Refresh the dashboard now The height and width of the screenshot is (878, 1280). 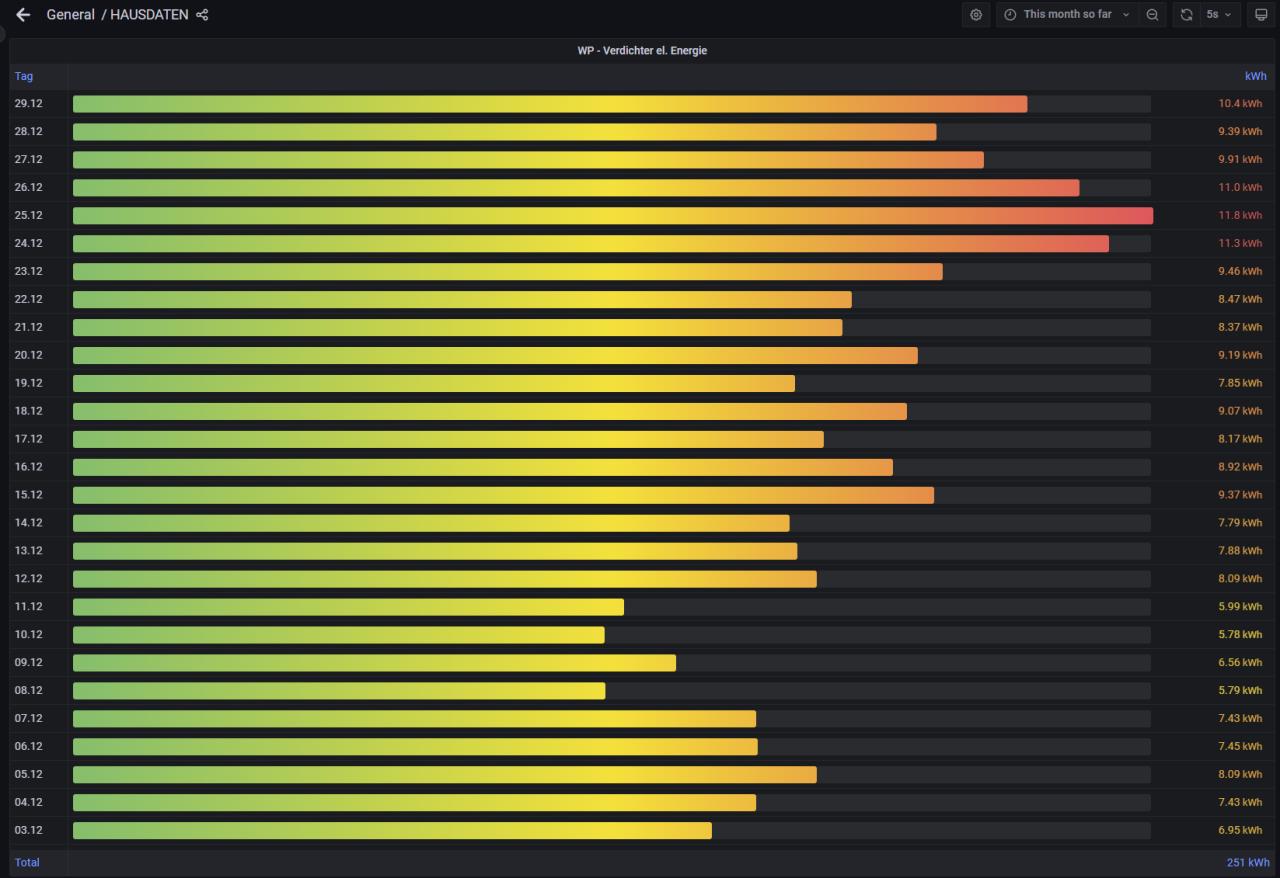click(1186, 15)
